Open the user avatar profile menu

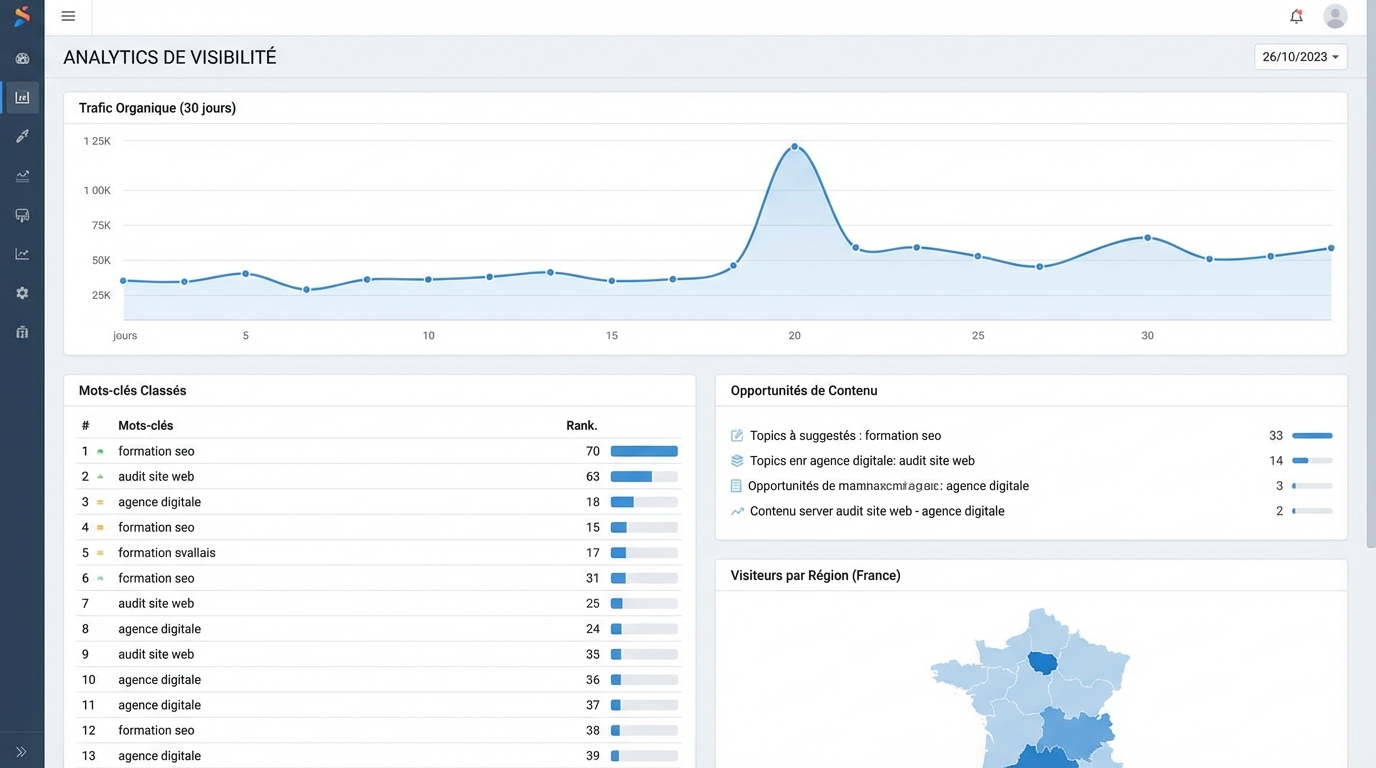(1335, 16)
